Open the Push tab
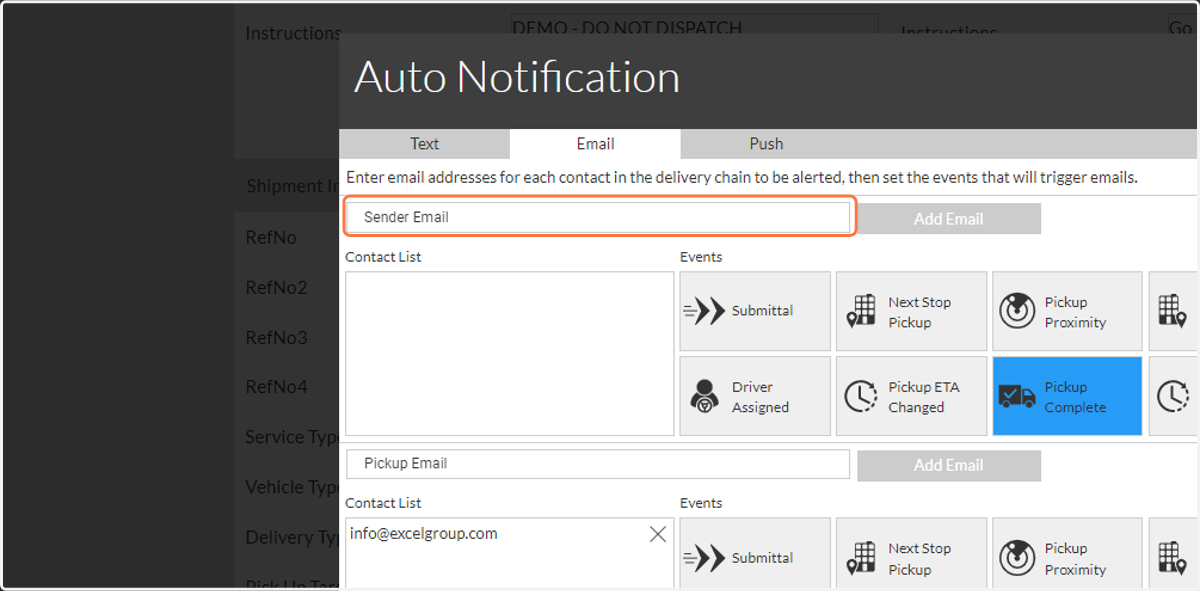This screenshot has width=1200, height=591. point(766,144)
